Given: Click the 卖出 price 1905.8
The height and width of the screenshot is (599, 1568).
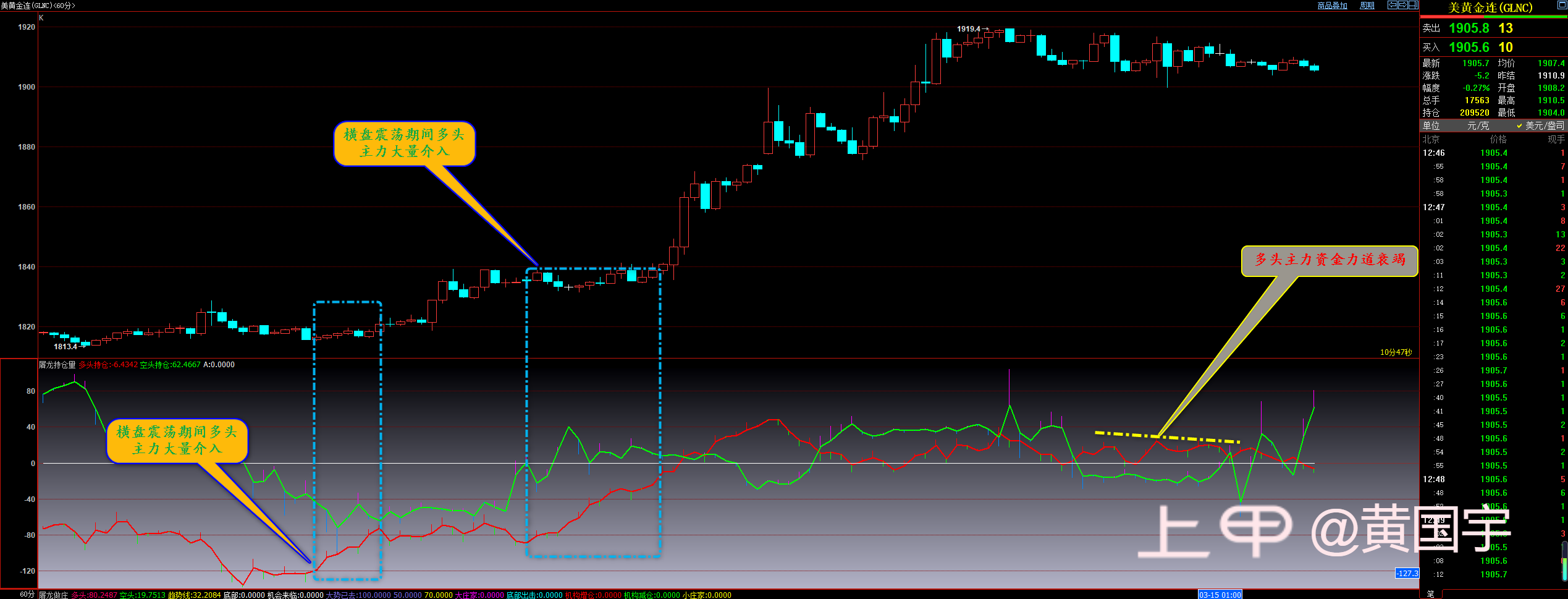Looking at the screenshot, I should [x=1469, y=28].
